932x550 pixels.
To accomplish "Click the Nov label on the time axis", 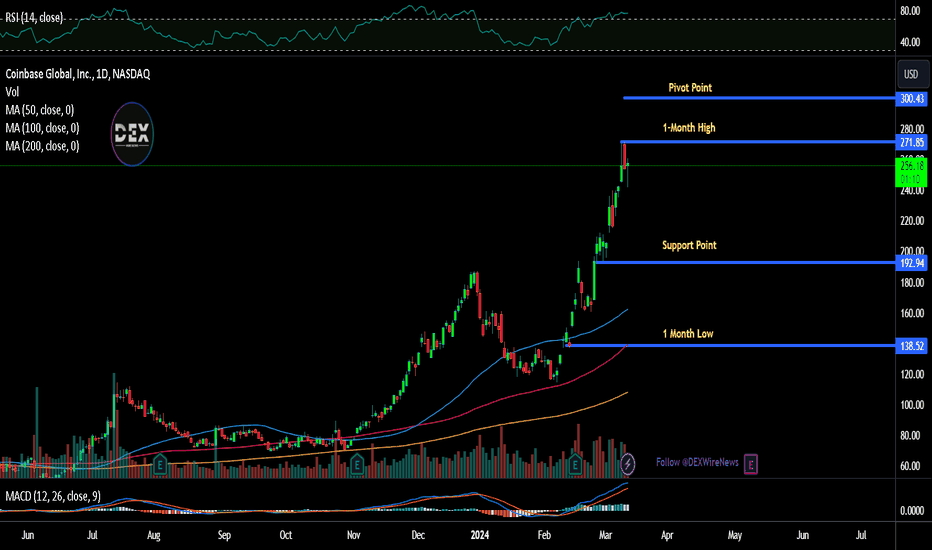I will coord(354,535).
